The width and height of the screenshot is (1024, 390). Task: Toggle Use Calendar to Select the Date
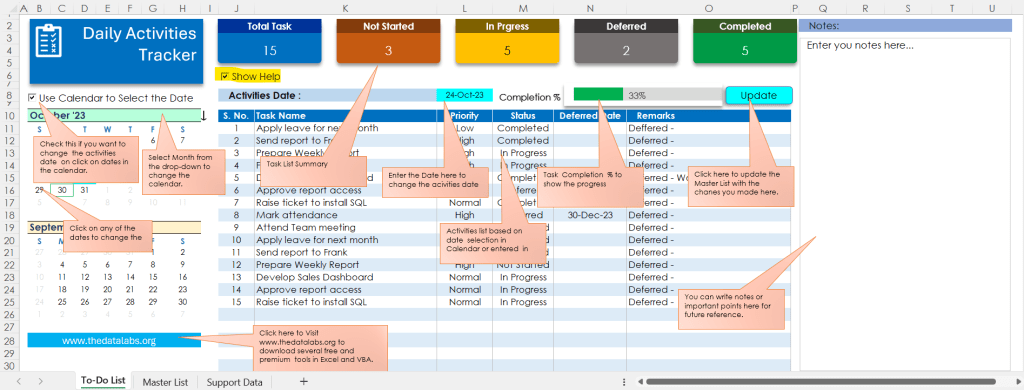click(32, 98)
